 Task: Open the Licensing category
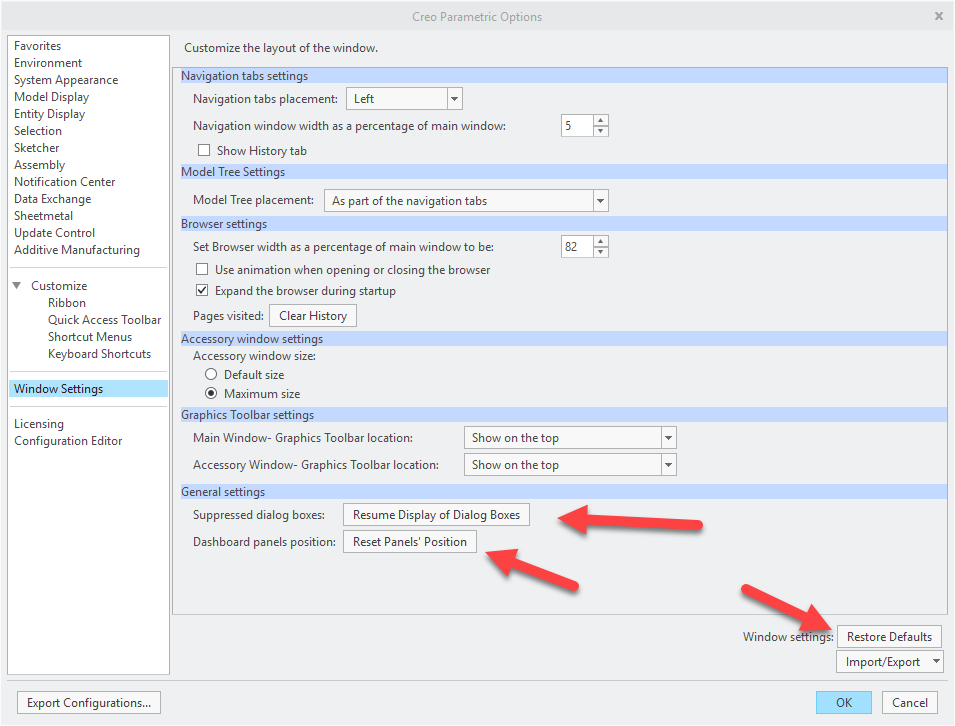click(38, 424)
